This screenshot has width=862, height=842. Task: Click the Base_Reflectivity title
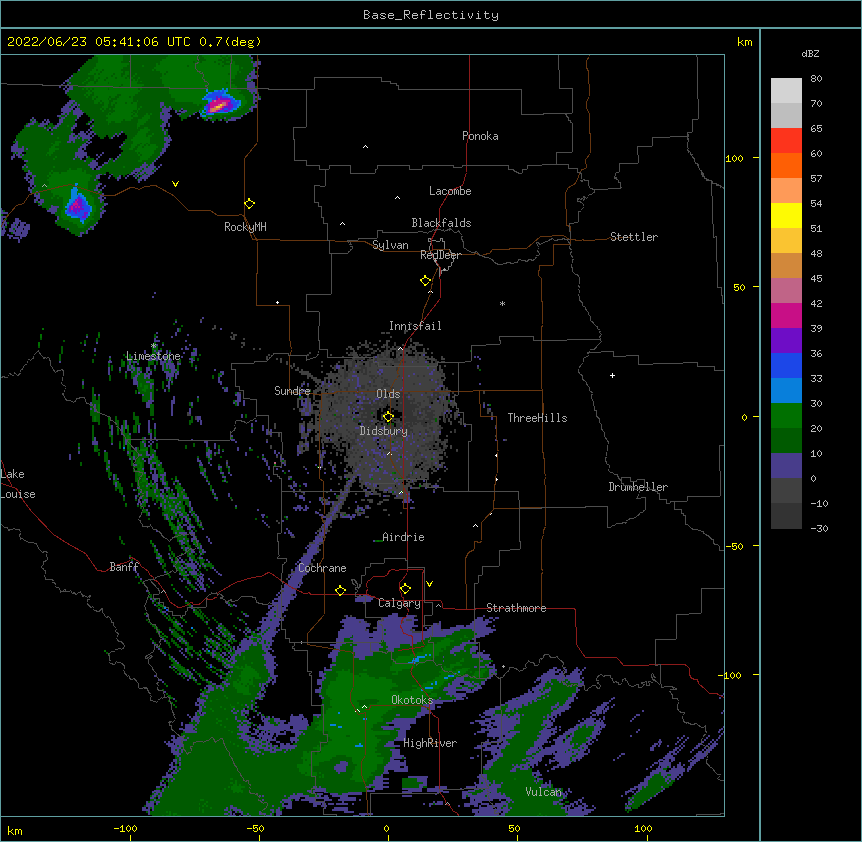431,15
